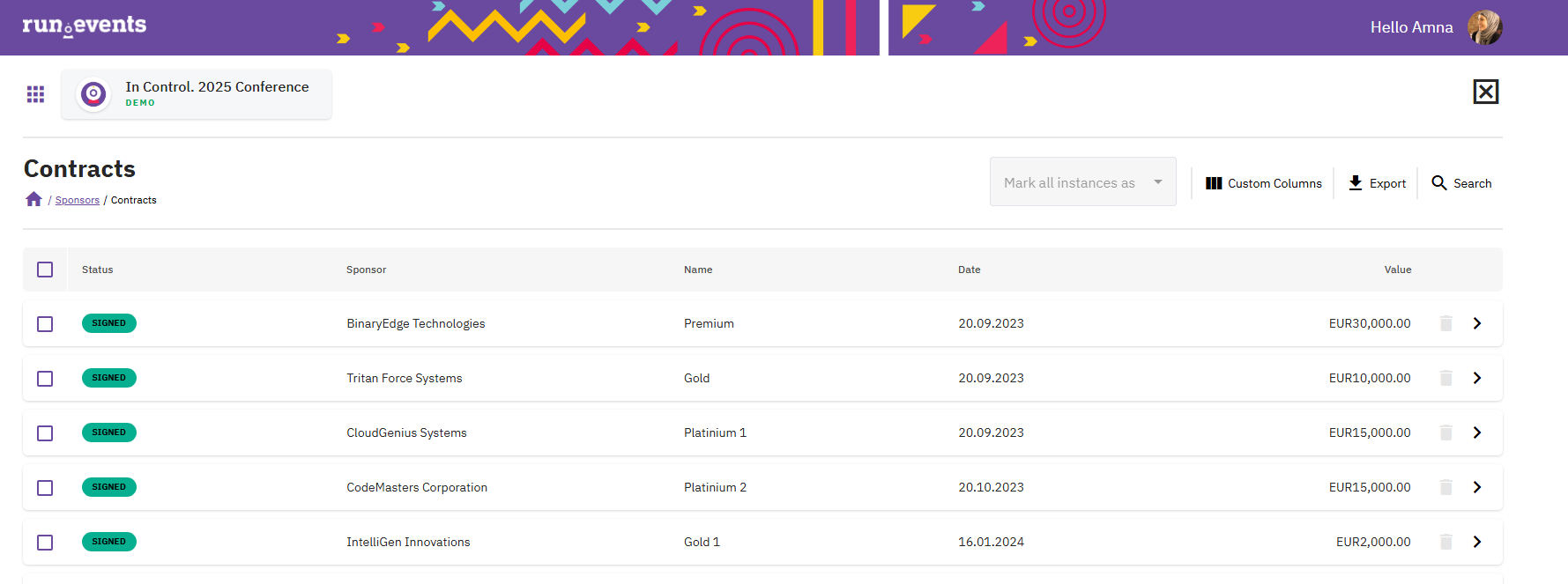Image resolution: width=1568 pixels, height=584 pixels.
Task: Select the Tritan Force Systems row checkbox
Action: (x=45, y=379)
